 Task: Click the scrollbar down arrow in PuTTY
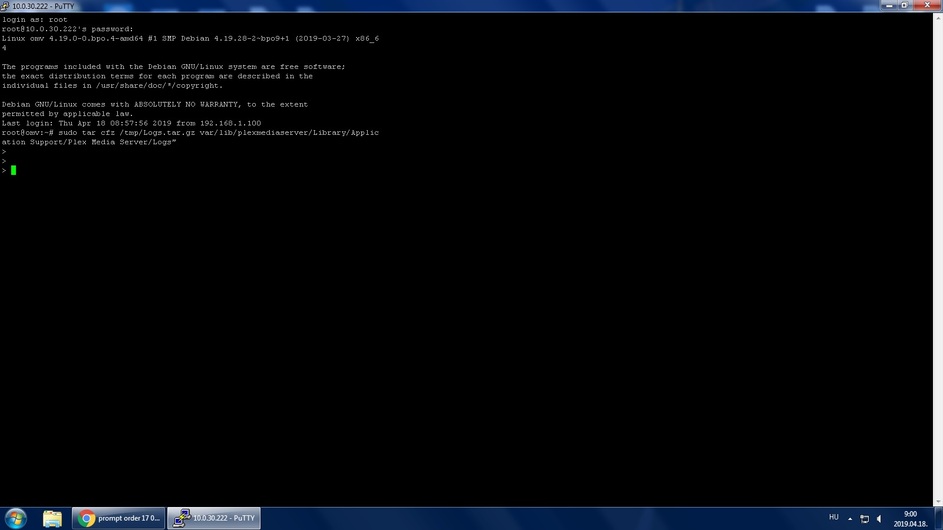coord(938,501)
